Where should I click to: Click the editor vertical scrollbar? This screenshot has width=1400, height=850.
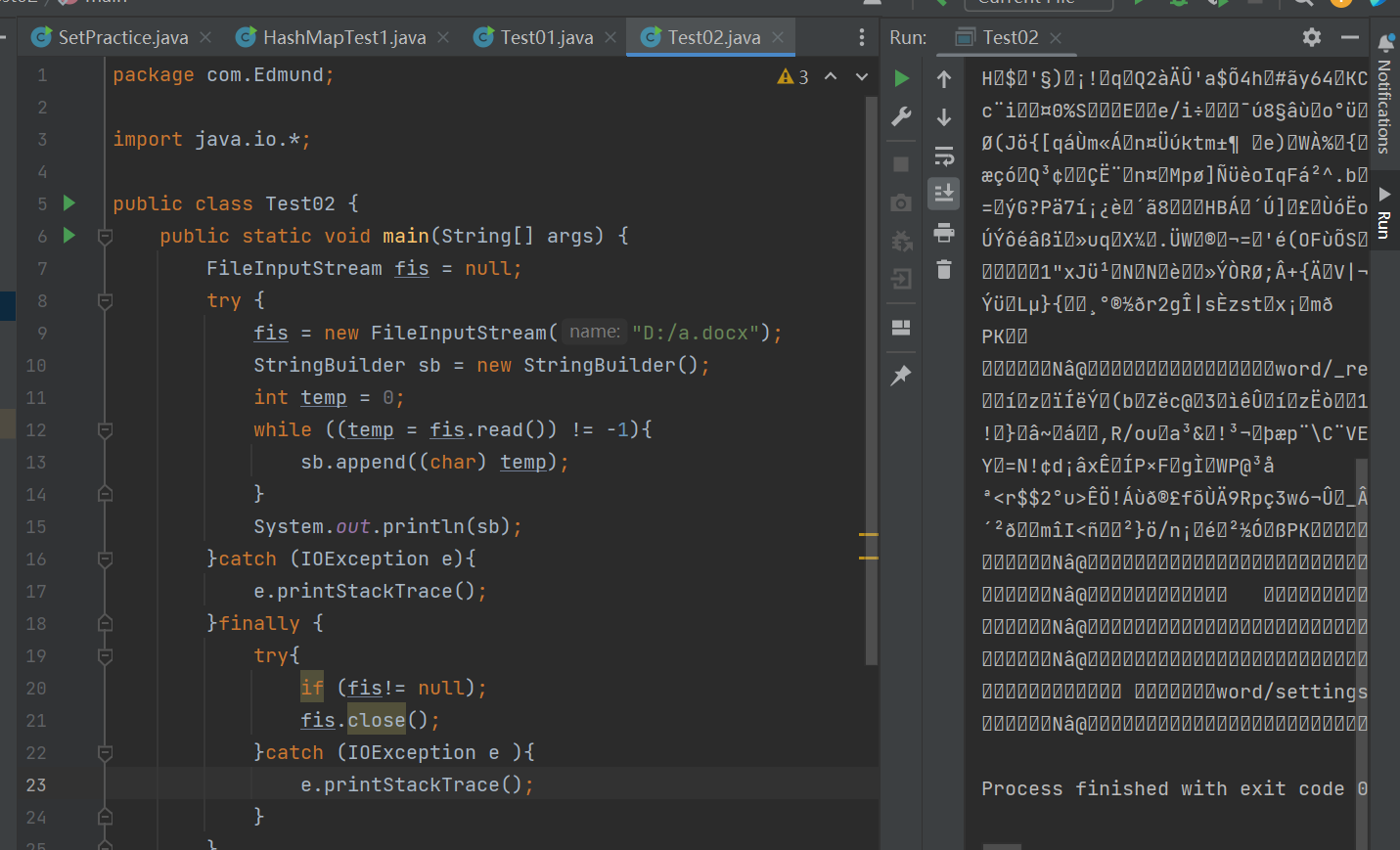(x=871, y=381)
